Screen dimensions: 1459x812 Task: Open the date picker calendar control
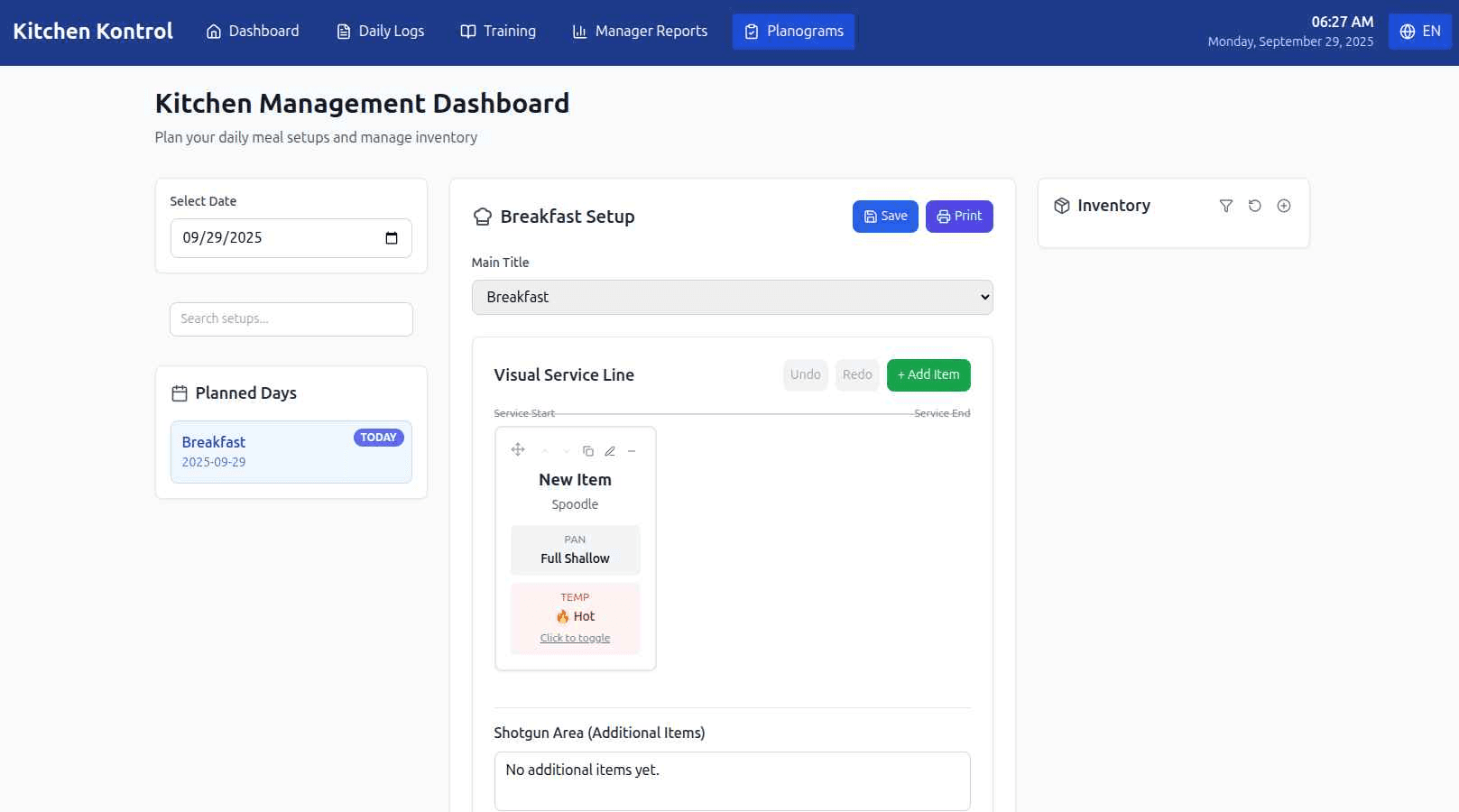391,237
